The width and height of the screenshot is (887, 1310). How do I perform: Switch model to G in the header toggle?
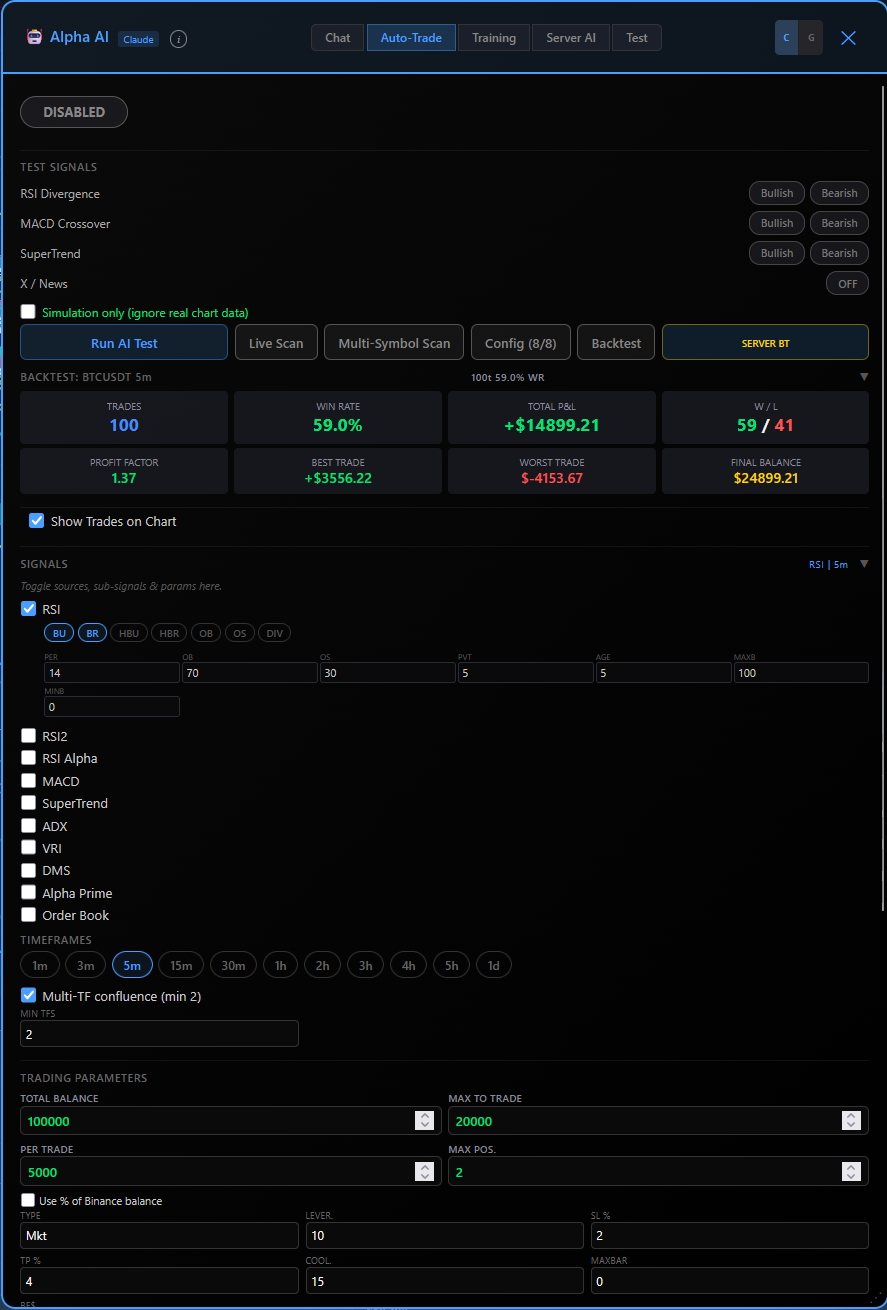coord(810,37)
